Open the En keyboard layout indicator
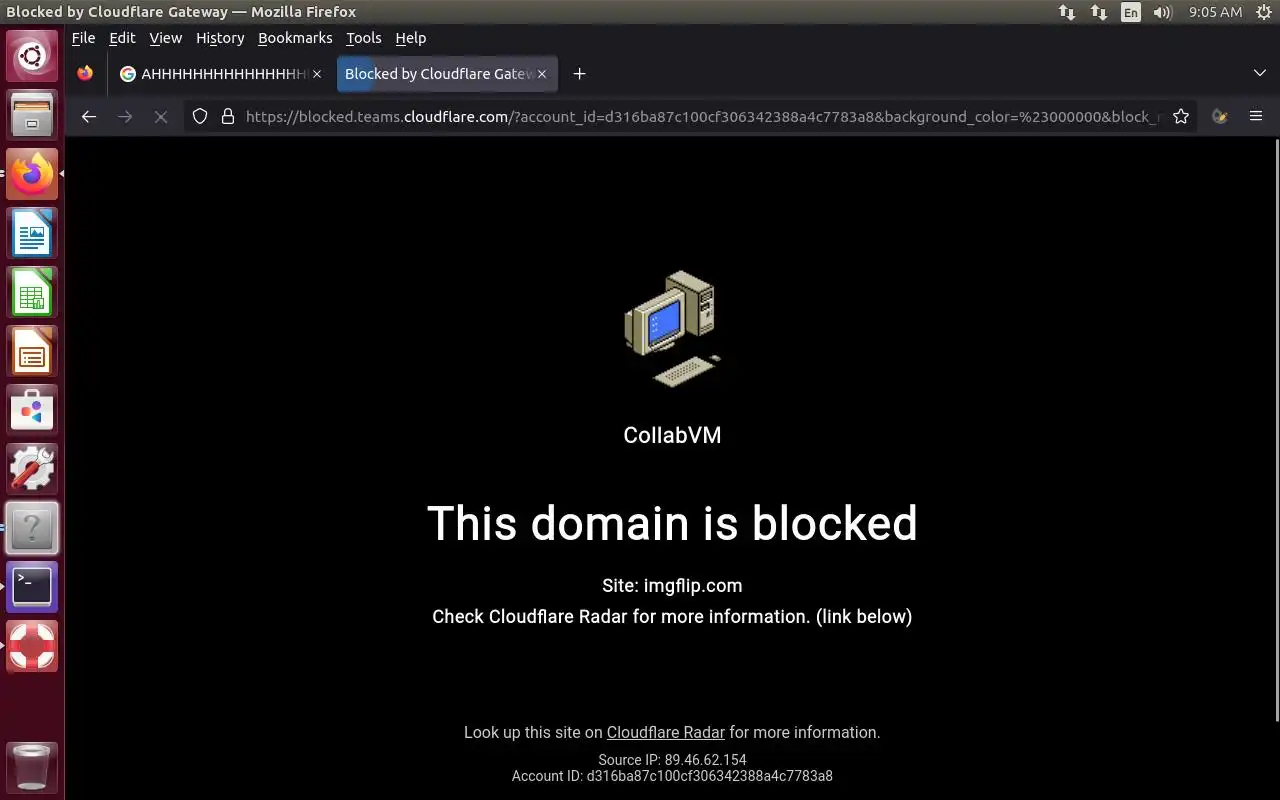 pyautogui.click(x=1131, y=12)
